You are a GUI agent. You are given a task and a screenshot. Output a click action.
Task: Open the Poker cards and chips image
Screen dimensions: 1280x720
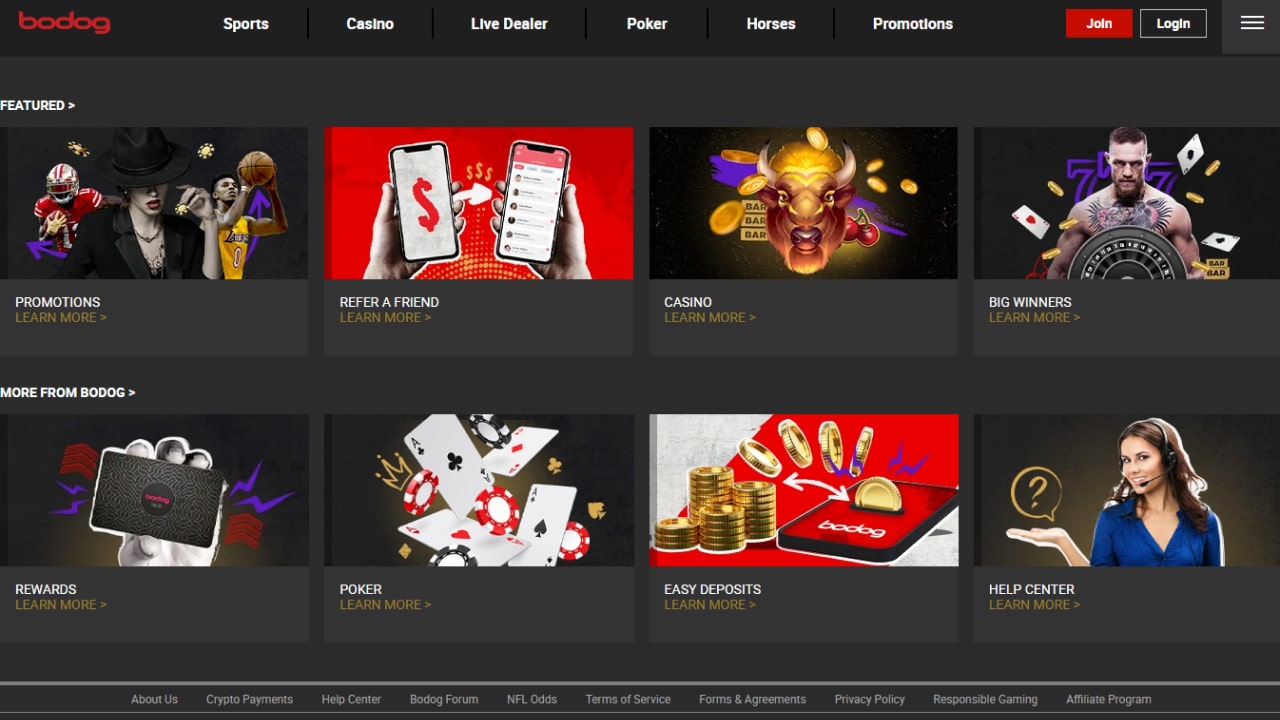tap(479, 490)
